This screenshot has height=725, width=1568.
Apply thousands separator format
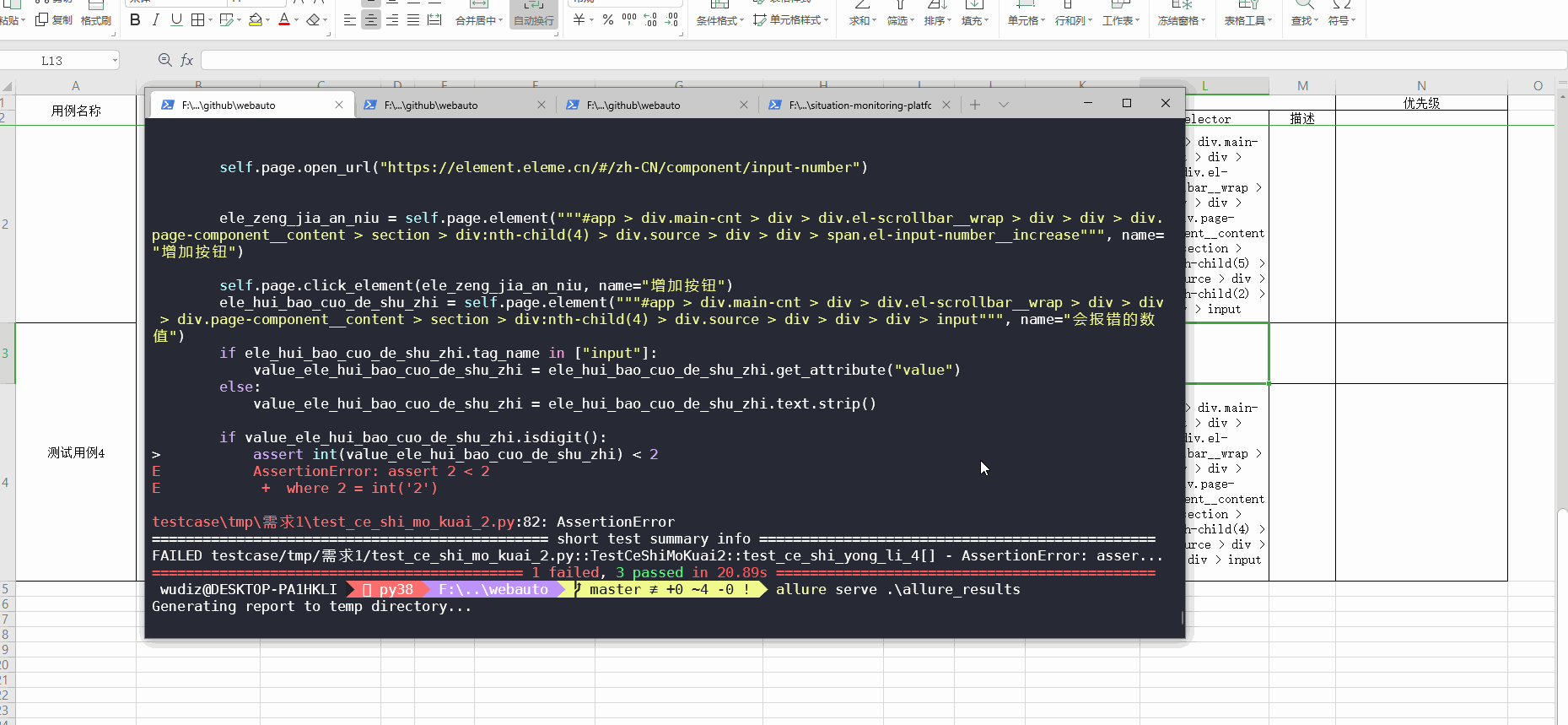(x=629, y=20)
